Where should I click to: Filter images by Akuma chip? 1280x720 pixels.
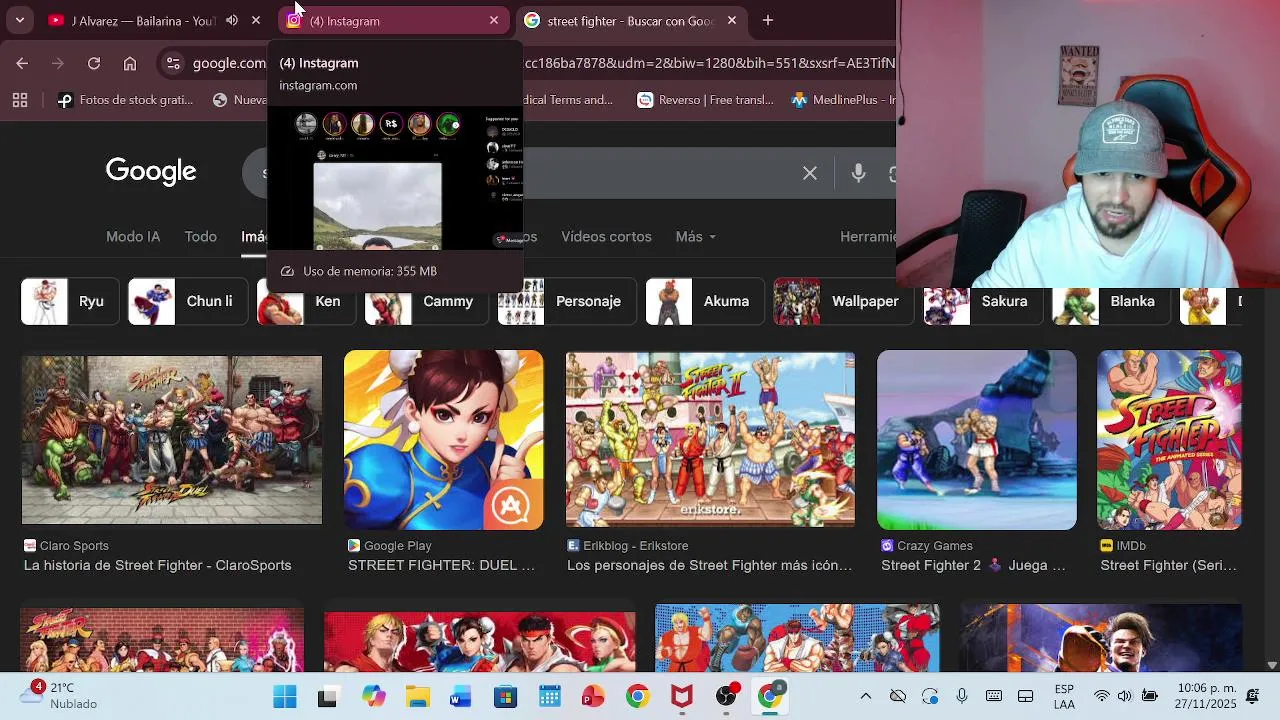[703, 301]
